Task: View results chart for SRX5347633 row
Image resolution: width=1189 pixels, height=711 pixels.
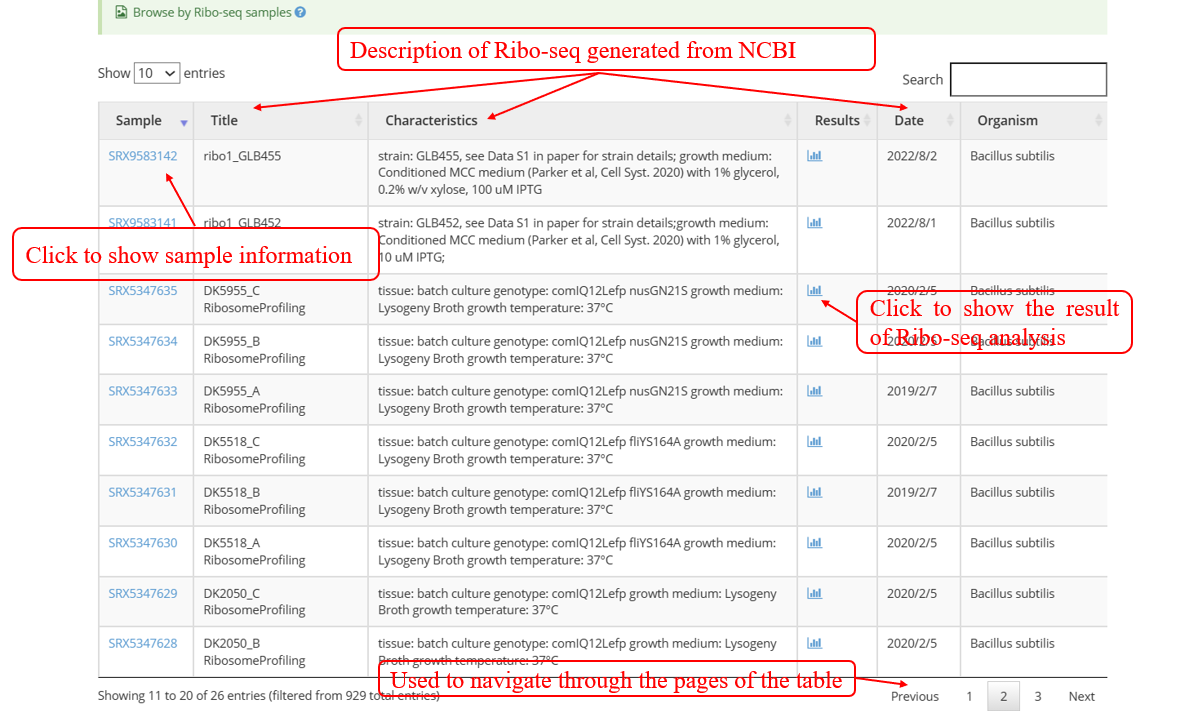Action: coord(814,391)
